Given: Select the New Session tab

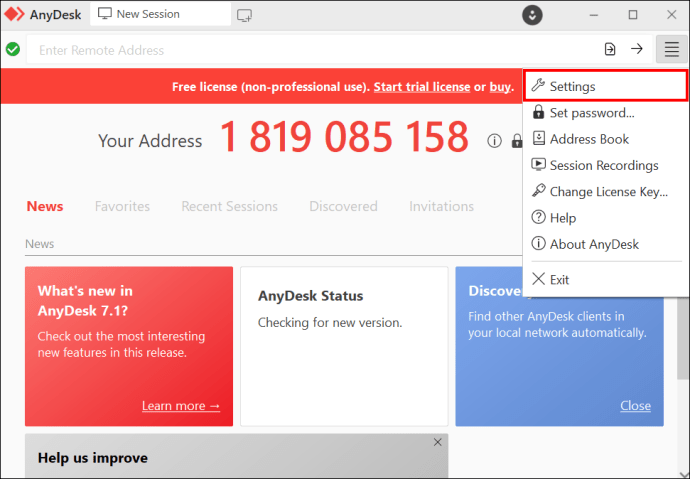Looking at the screenshot, I should [x=160, y=15].
